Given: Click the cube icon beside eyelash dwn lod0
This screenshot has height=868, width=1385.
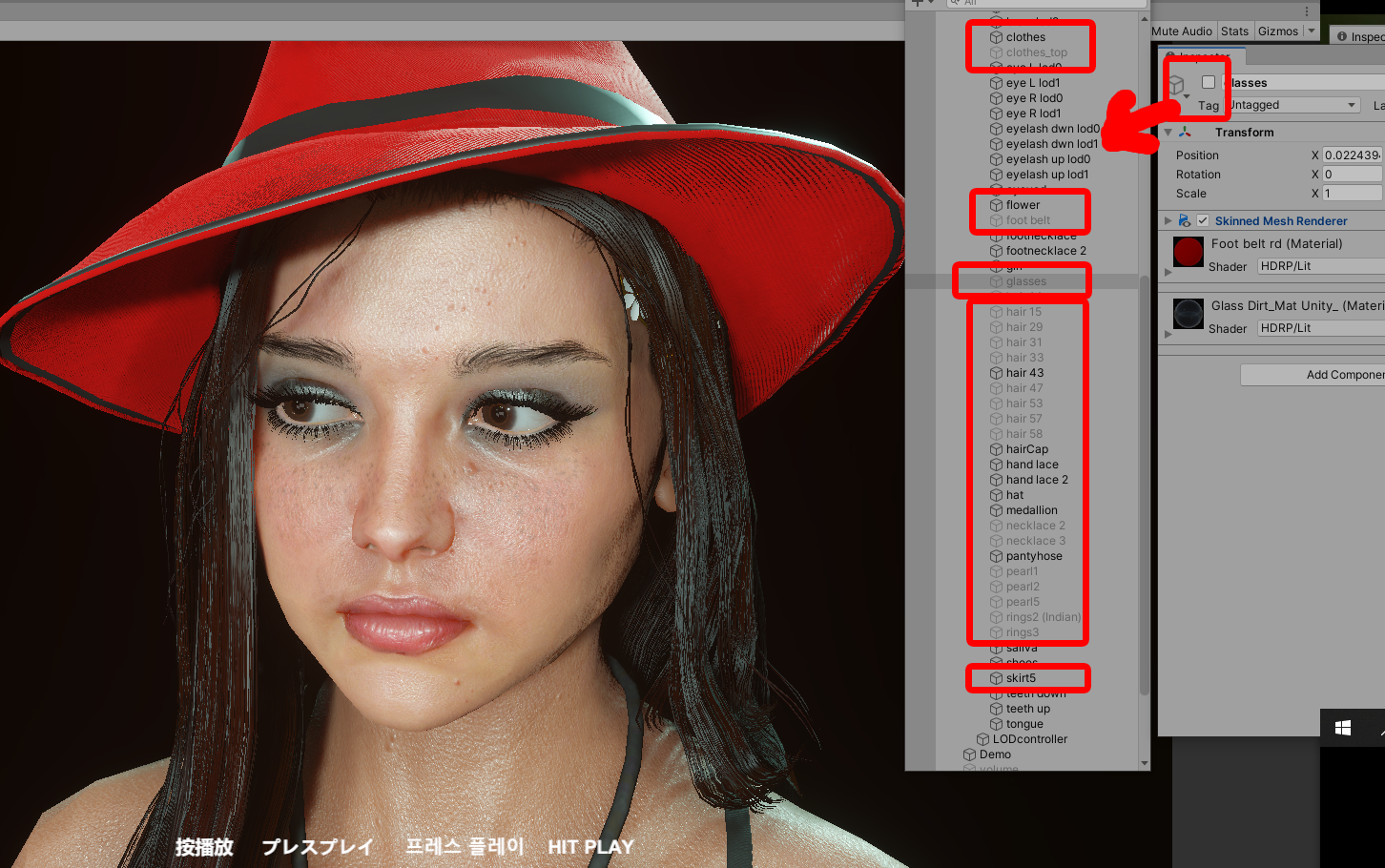Looking at the screenshot, I should tap(996, 129).
